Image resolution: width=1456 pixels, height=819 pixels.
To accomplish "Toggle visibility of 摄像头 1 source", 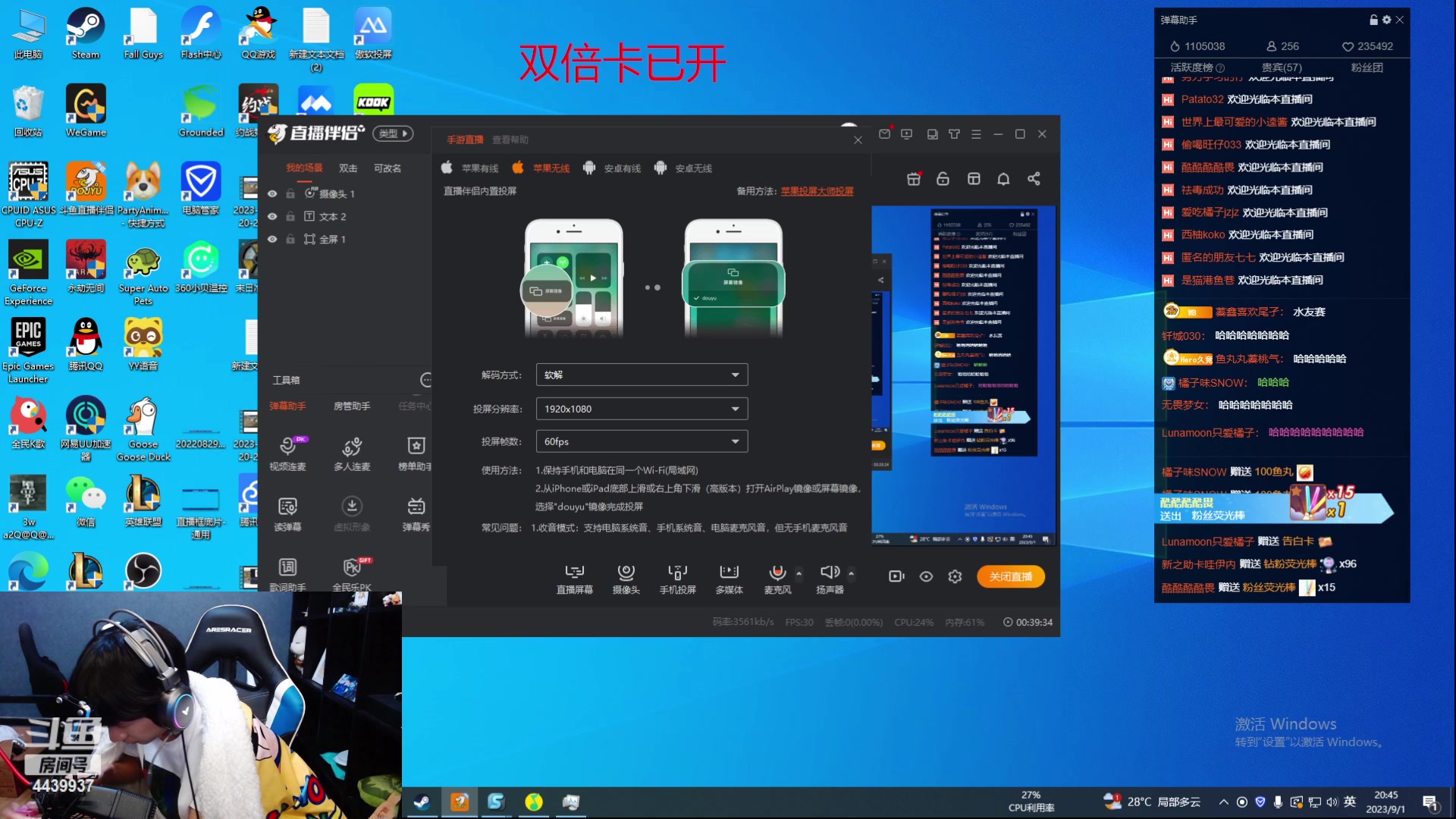I will click(x=272, y=193).
